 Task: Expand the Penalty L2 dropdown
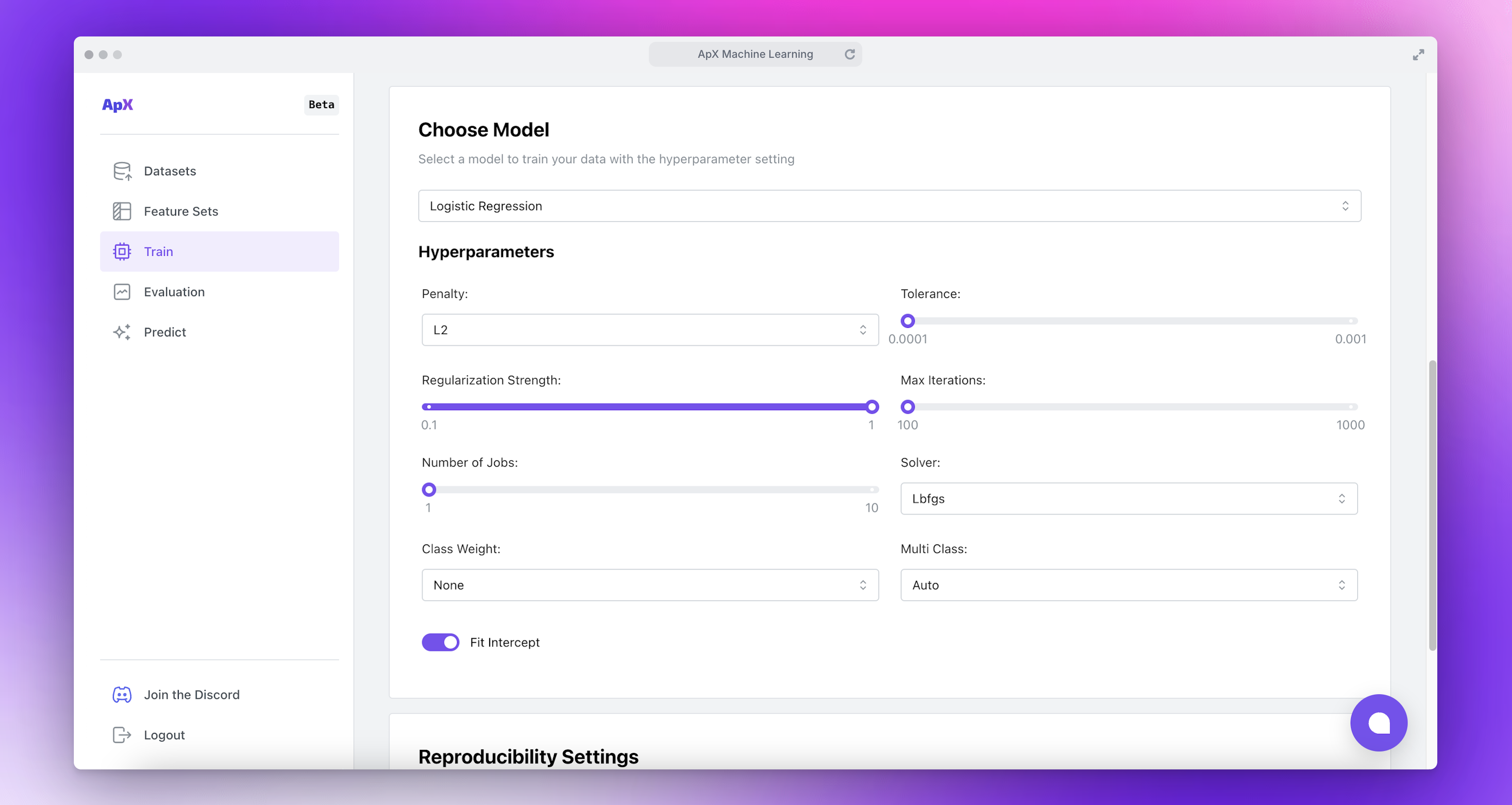click(650, 330)
